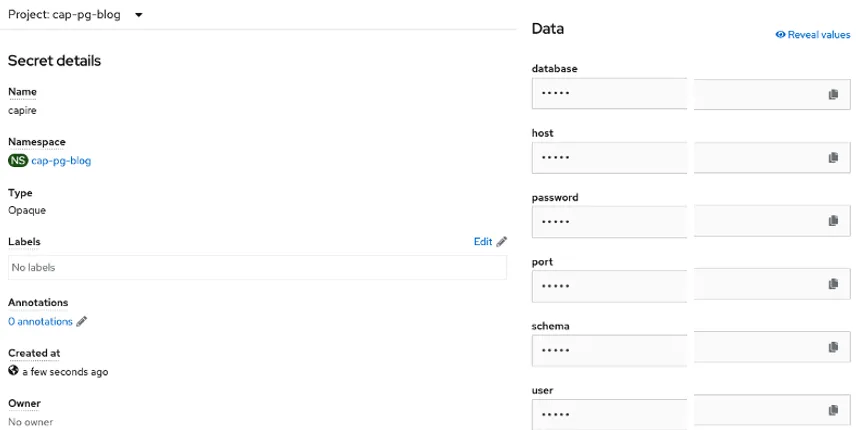The width and height of the screenshot is (858, 430).
Task: Toggle Reveal values for secret data
Action: coord(812,34)
